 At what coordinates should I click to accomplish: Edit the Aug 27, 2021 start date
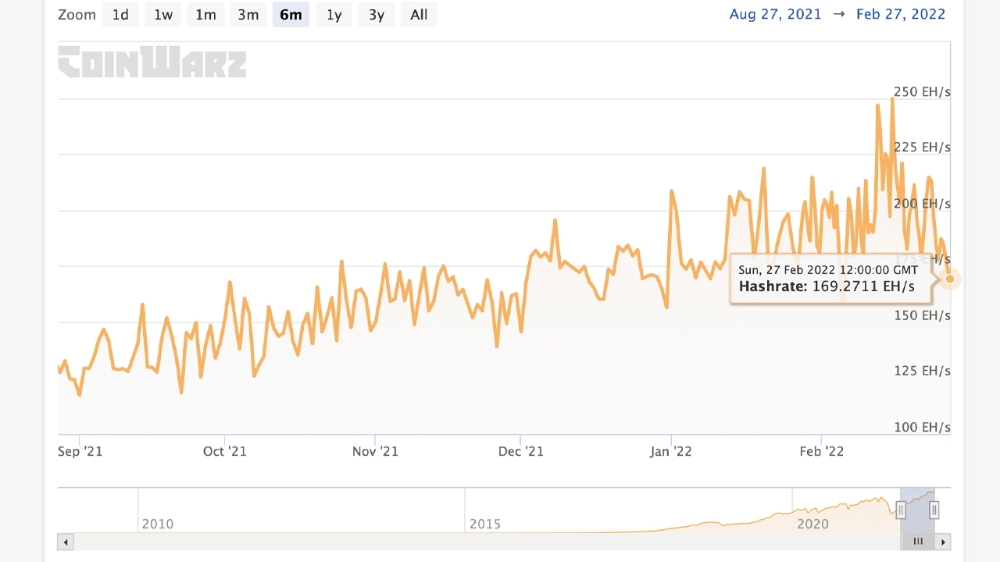(x=775, y=14)
